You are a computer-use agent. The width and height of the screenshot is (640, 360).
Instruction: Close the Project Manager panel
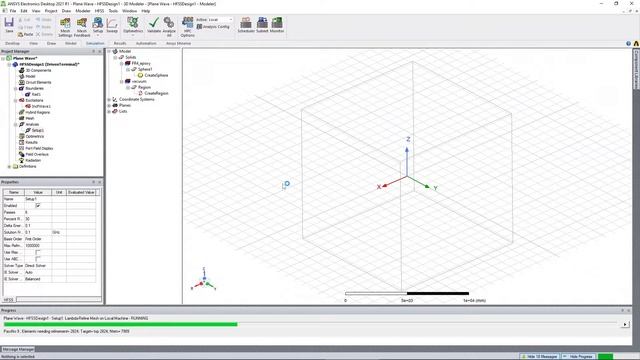100,51
